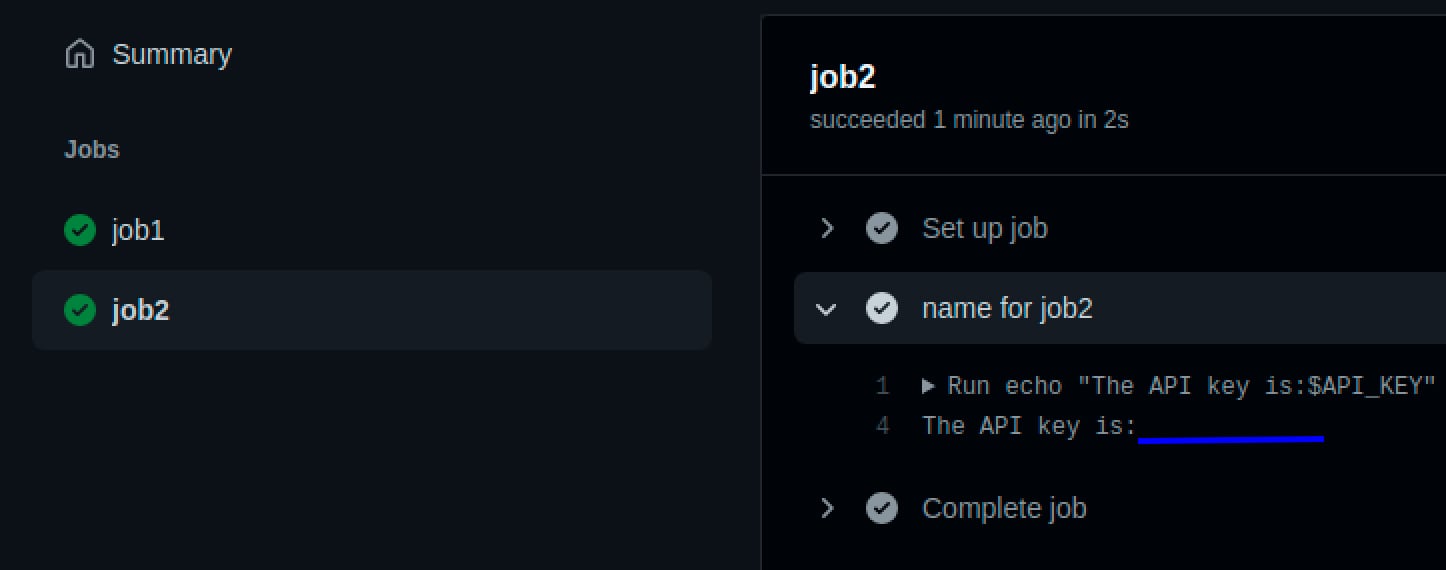Click the blue redacted API key value
The image size is (1446, 570).
1231,438
